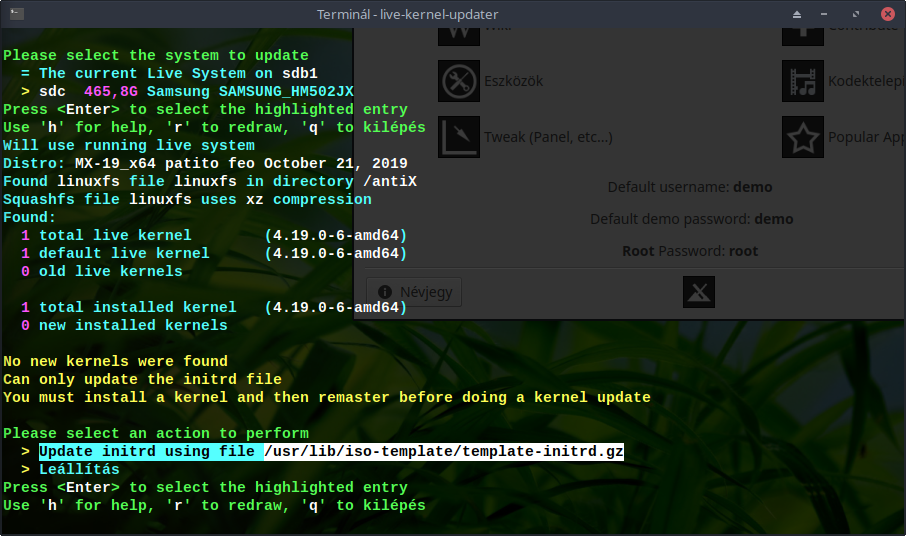Click the 'Squashfs file linuxfs uses xz compression' line
Viewport: 906px width, 536px height.
pyautogui.click(x=187, y=199)
